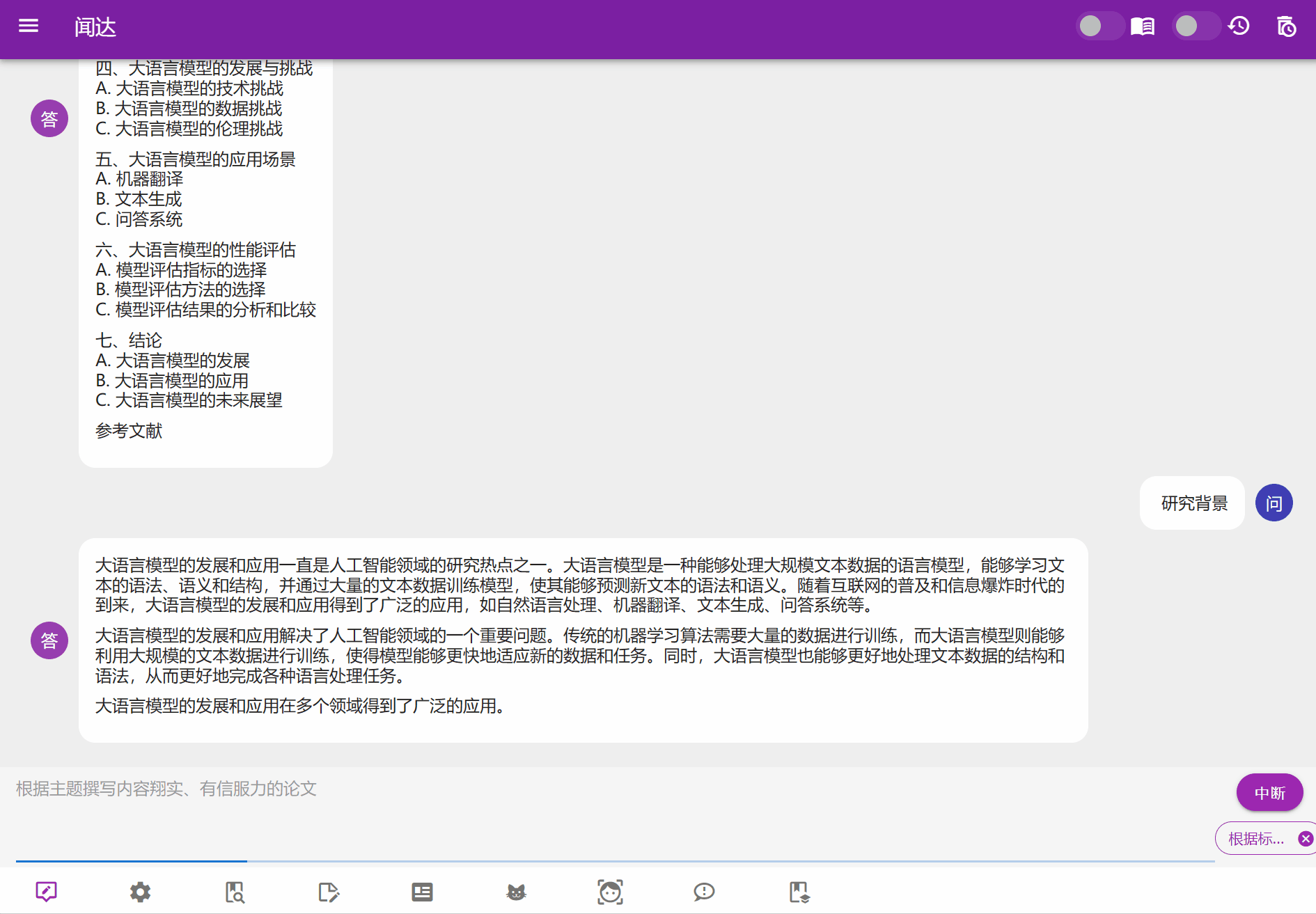Viewport: 1316px width, 914px height.
Task: Toggle the knowledge base book switch
Action: [x=1099, y=26]
